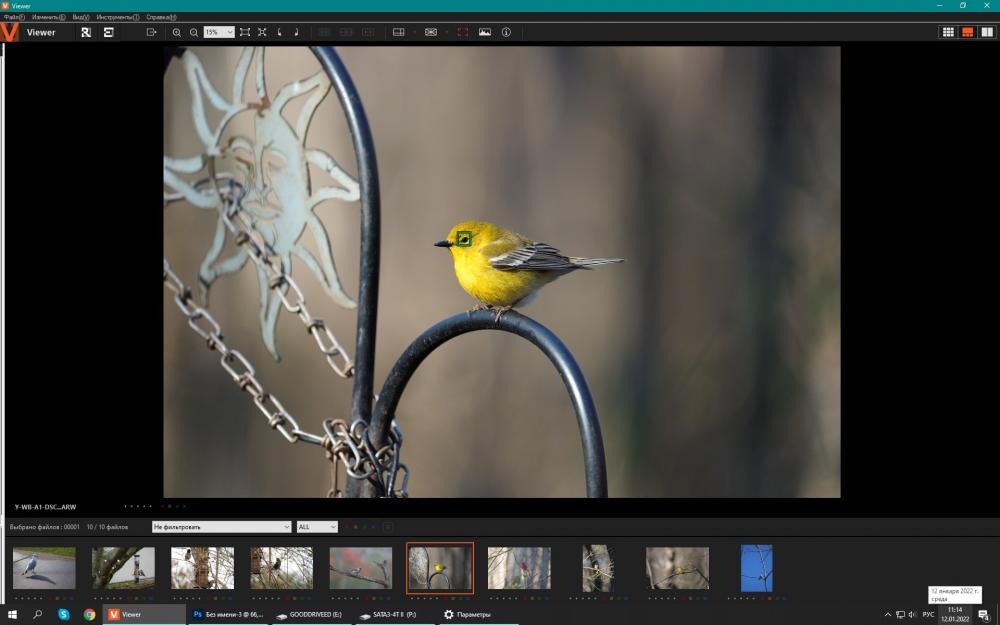Screen dimensions: 1000x625
Task: Select the fourth thumbnail with dark bird on branches
Action: tap(281, 568)
